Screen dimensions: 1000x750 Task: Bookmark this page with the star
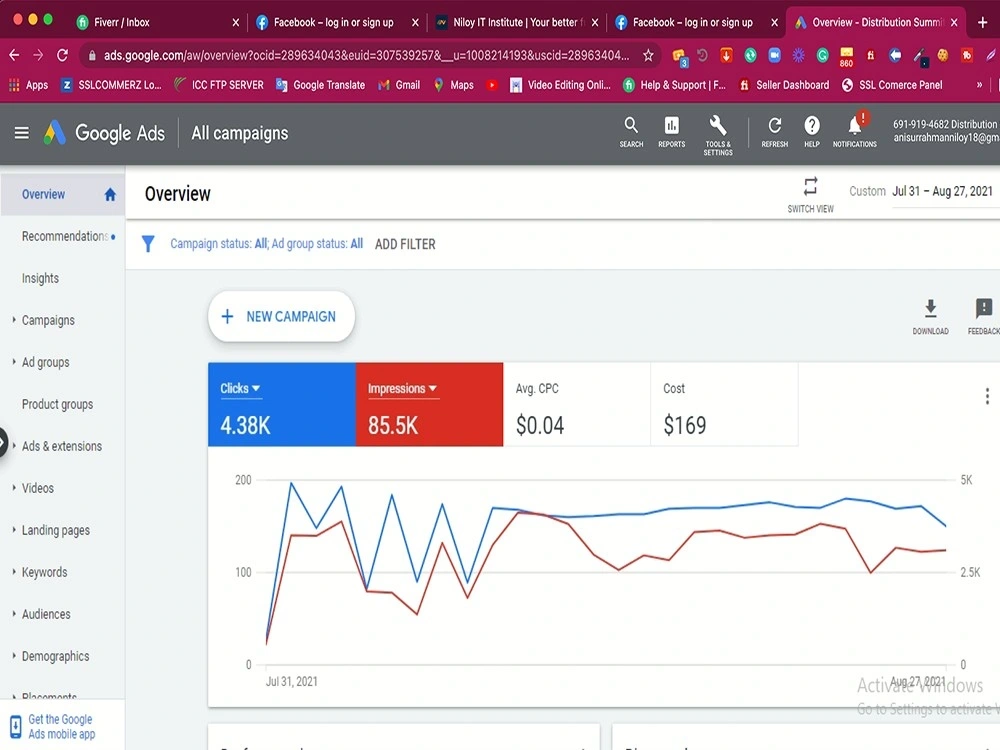[648, 55]
